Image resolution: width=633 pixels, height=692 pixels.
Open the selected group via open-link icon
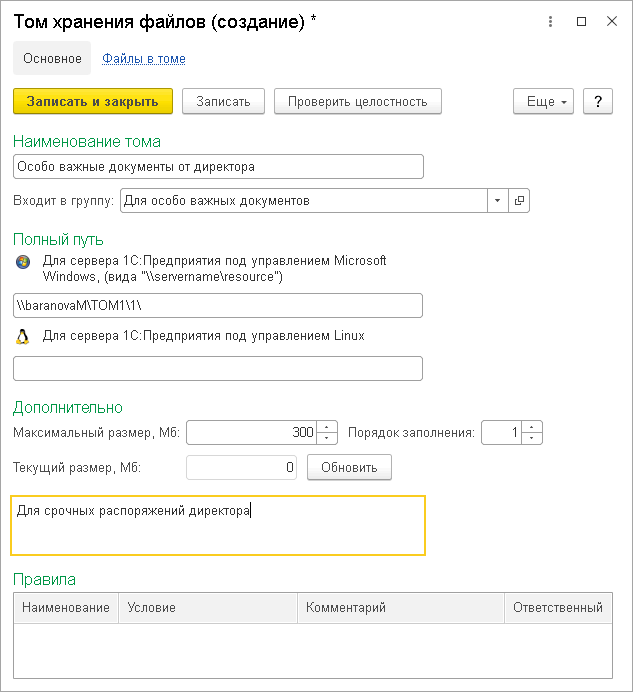[x=519, y=201]
